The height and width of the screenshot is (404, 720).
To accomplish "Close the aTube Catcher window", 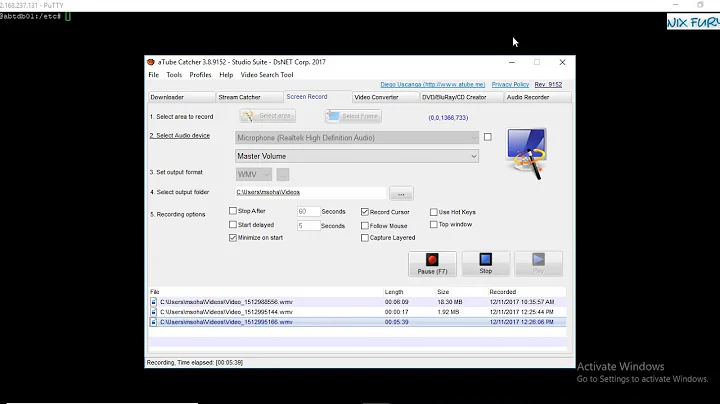I will 562,62.
